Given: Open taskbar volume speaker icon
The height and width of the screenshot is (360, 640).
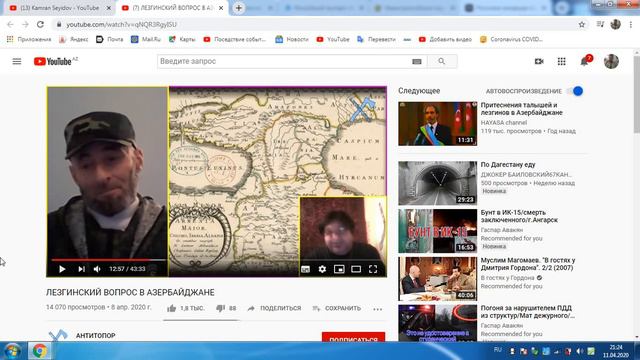Looking at the screenshot, I should (580, 351).
